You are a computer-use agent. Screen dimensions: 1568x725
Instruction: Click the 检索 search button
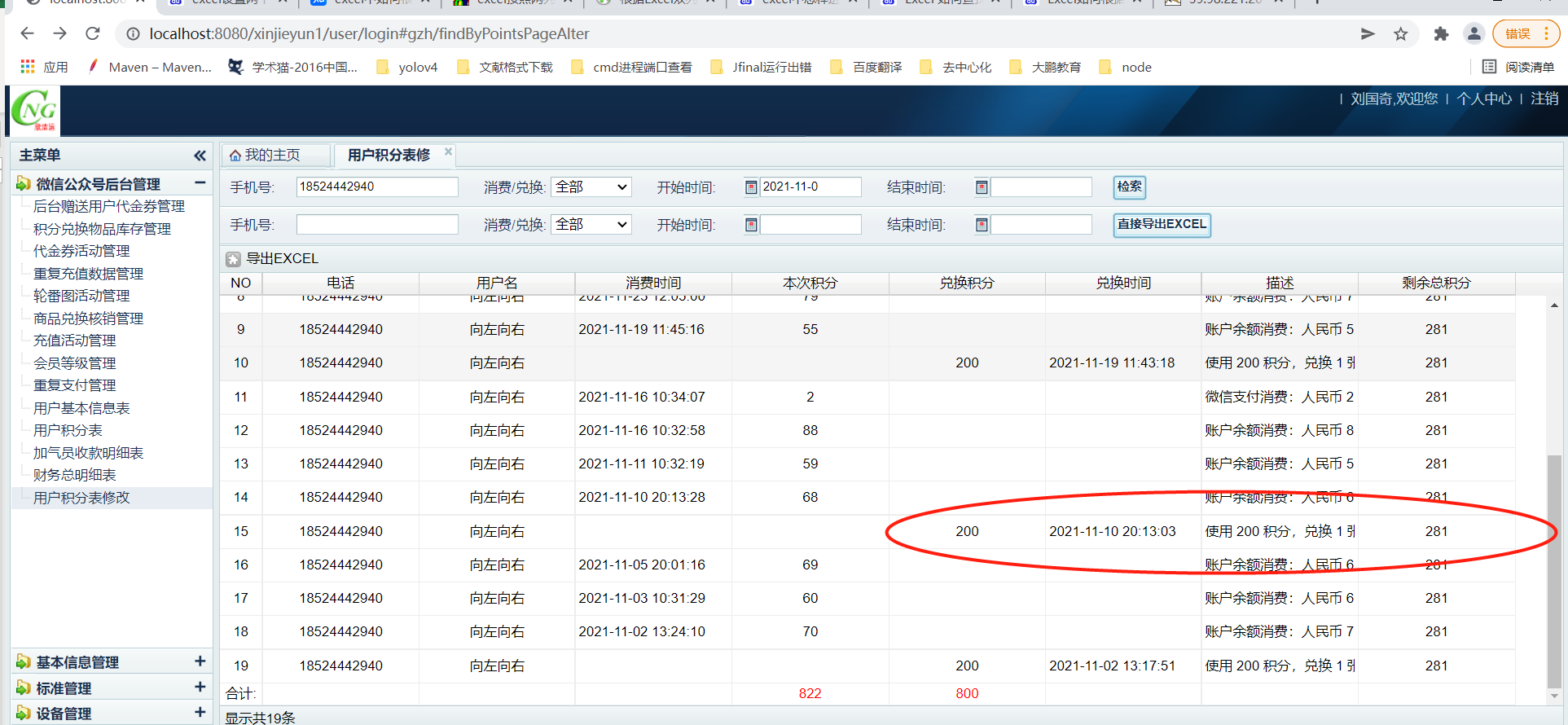click(x=1129, y=187)
